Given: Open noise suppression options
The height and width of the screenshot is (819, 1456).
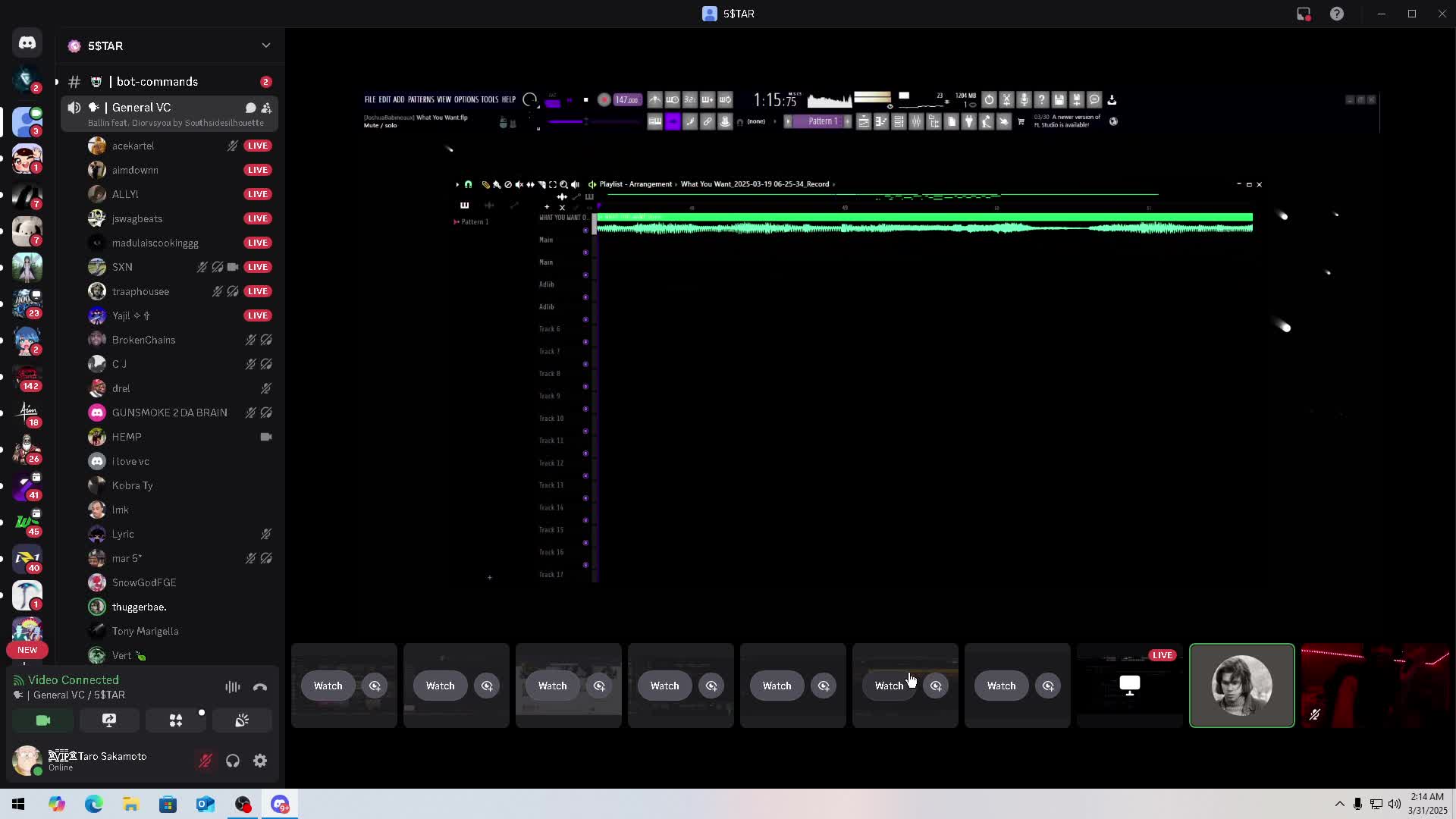Looking at the screenshot, I should coord(233,687).
